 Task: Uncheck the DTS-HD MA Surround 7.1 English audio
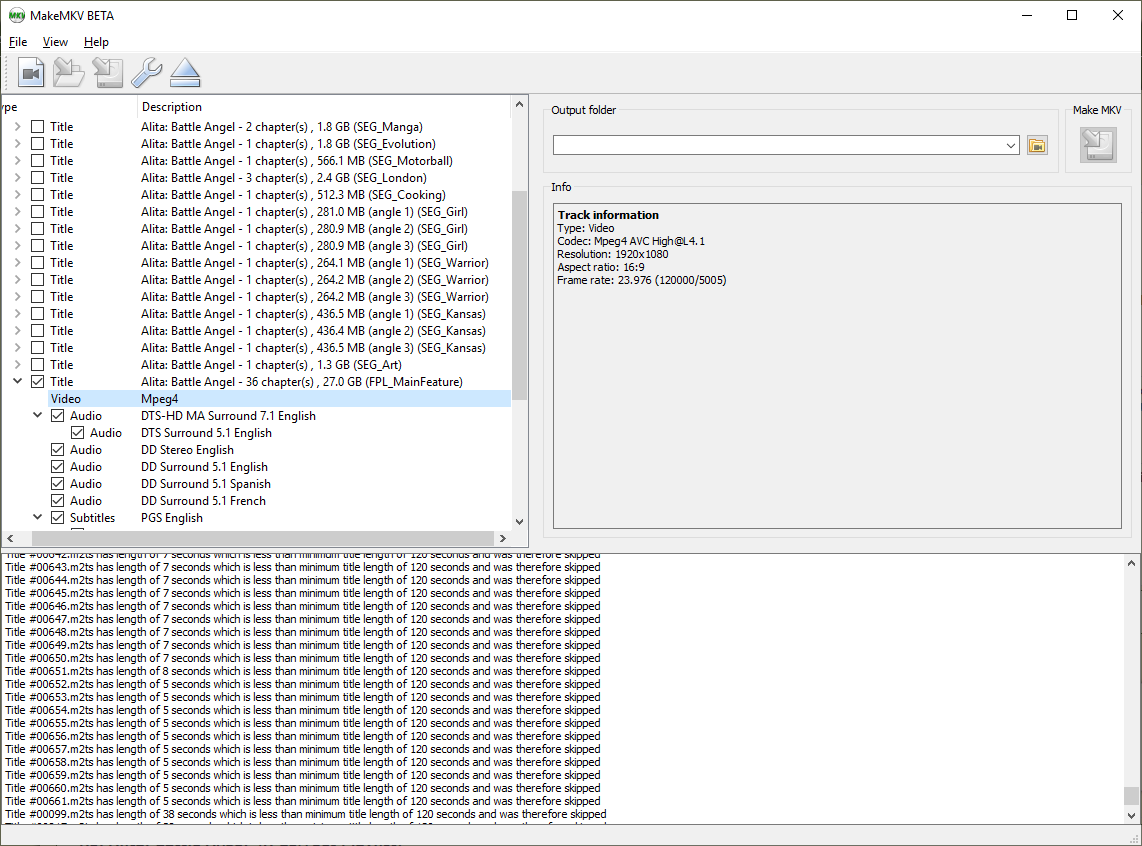click(x=58, y=416)
